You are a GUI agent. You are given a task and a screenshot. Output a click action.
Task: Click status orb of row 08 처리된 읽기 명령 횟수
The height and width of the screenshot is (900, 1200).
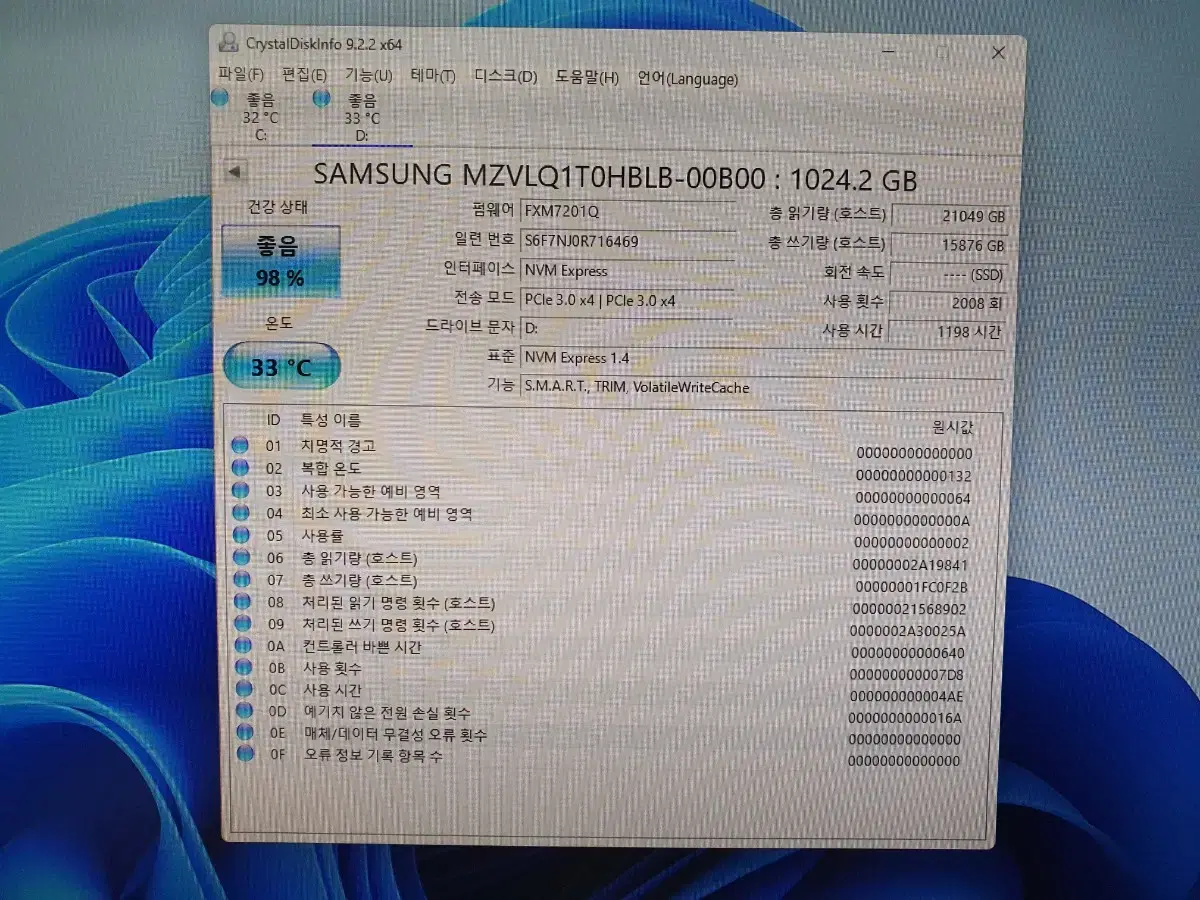pyautogui.click(x=241, y=602)
